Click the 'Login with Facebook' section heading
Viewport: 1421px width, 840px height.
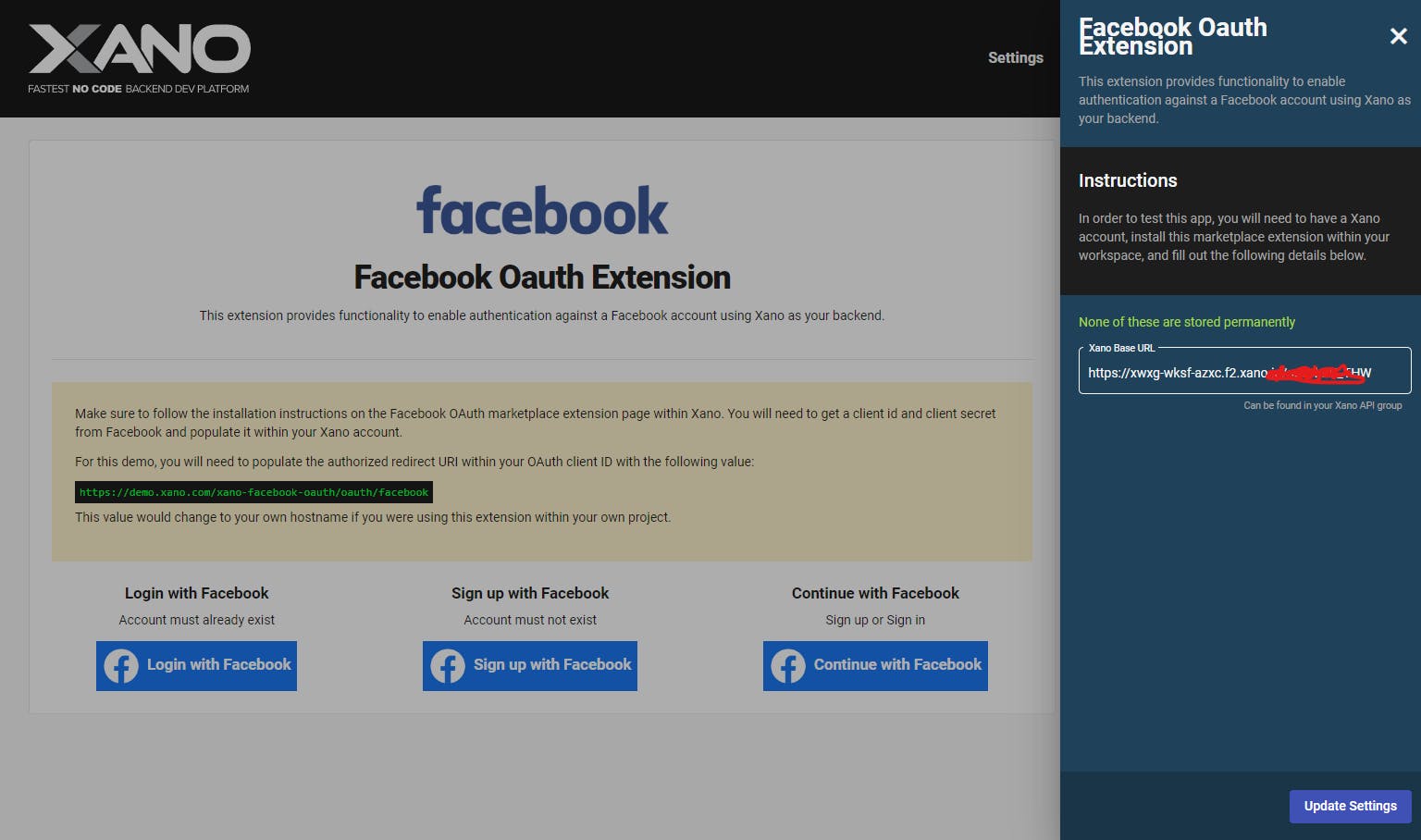tap(197, 593)
